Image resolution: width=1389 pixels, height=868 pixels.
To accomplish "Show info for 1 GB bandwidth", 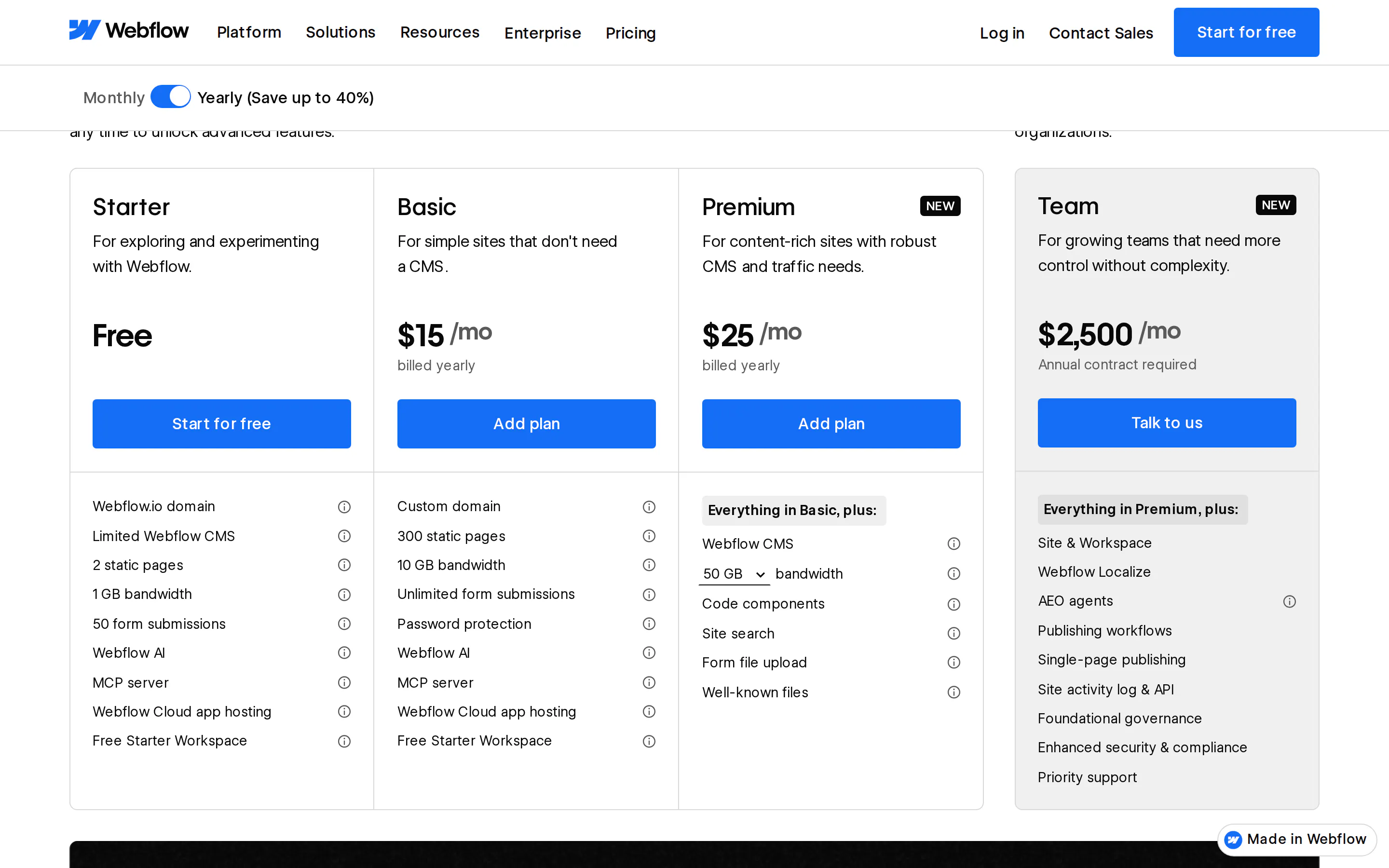I will 344,595.
